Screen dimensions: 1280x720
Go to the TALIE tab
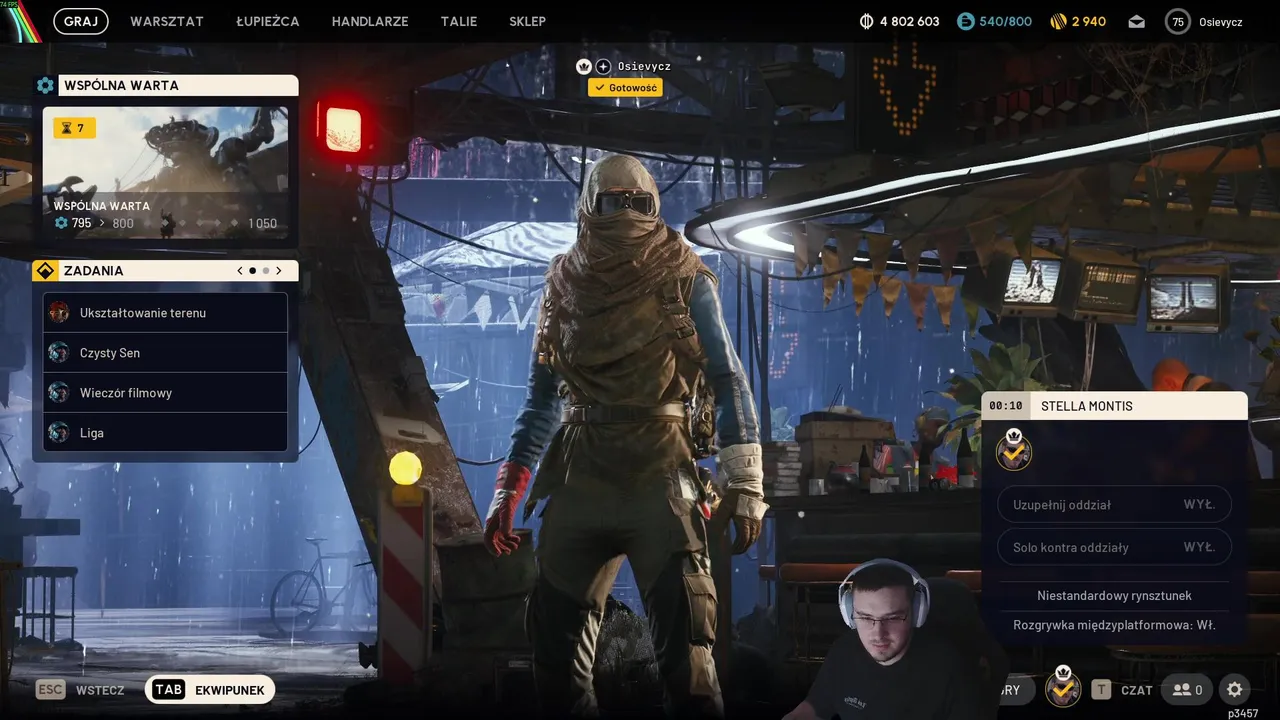459,21
